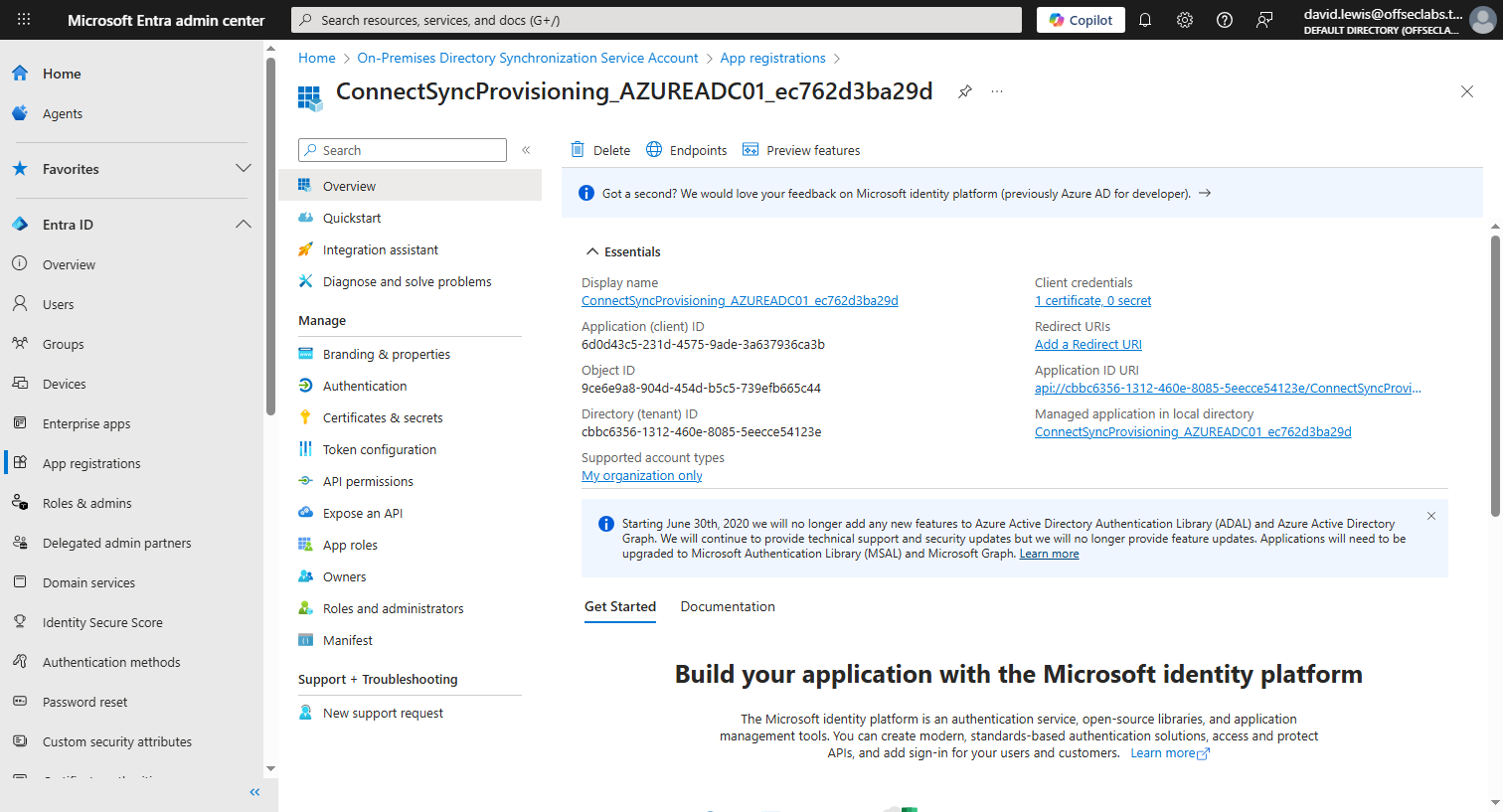This screenshot has width=1503, height=812.
Task: Open the app launcher waffle icon
Action: pos(24,20)
